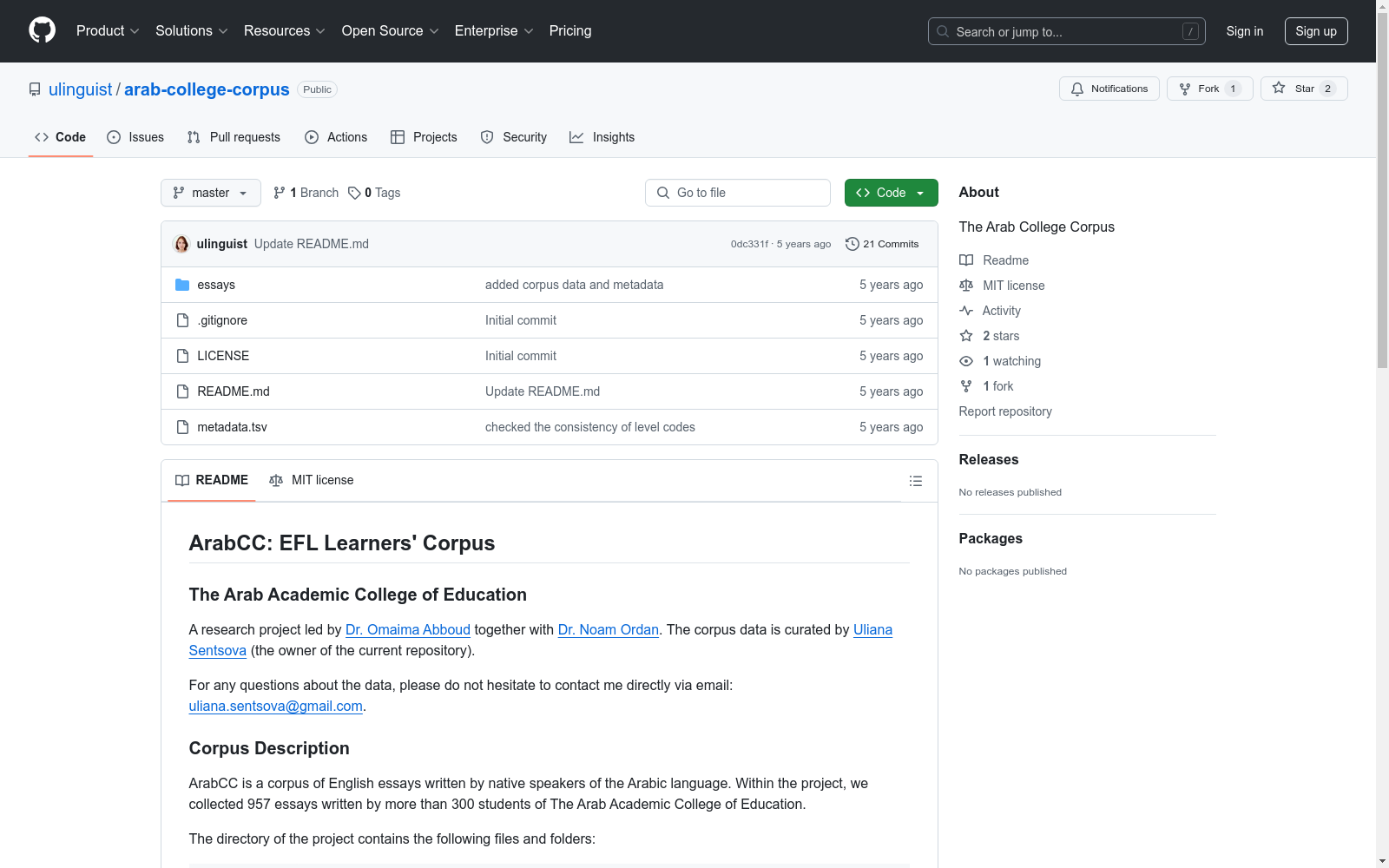Click the GitHub logo icon
This screenshot has height=868, width=1389.
point(42,30)
